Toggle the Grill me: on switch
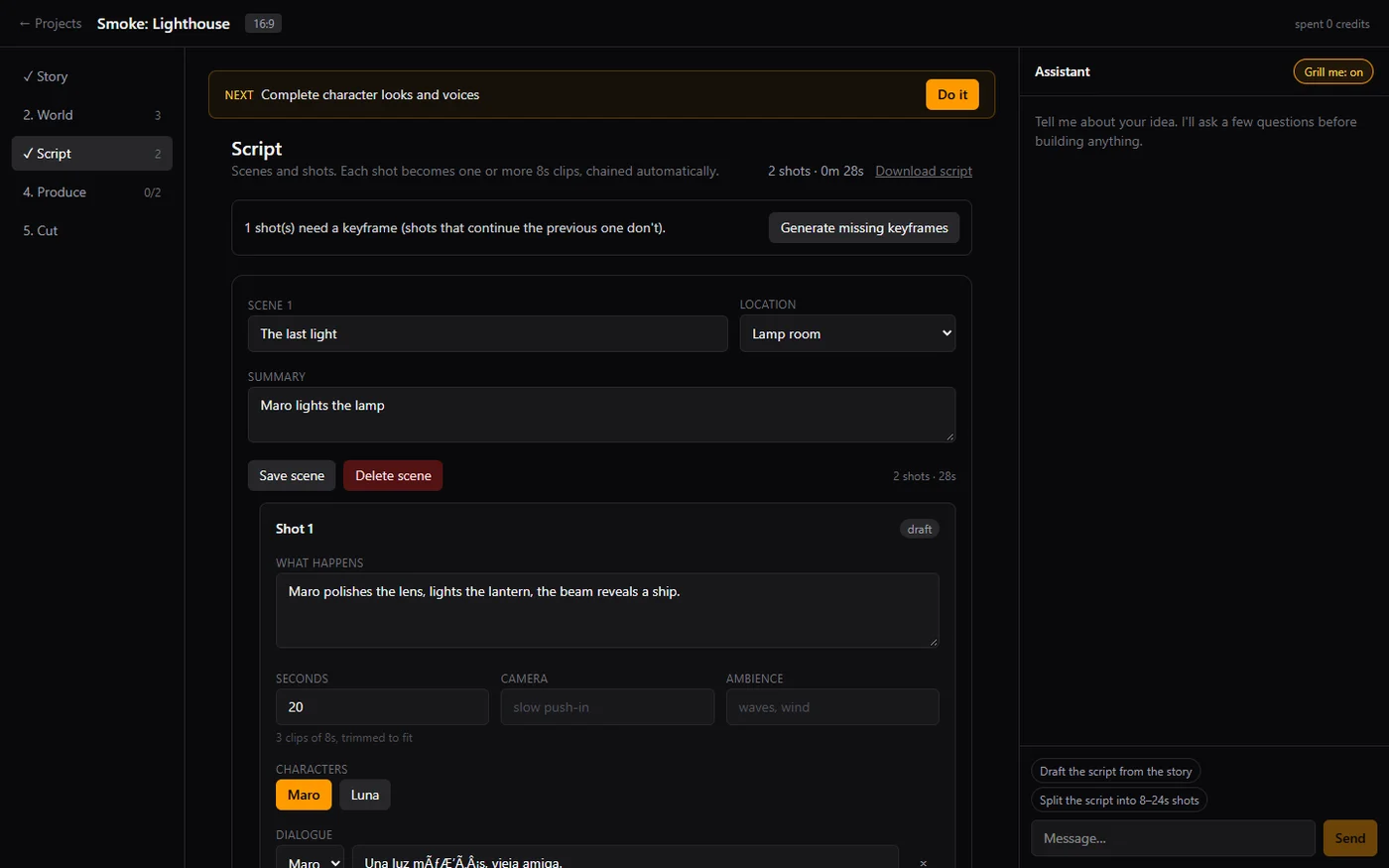 coord(1333,71)
